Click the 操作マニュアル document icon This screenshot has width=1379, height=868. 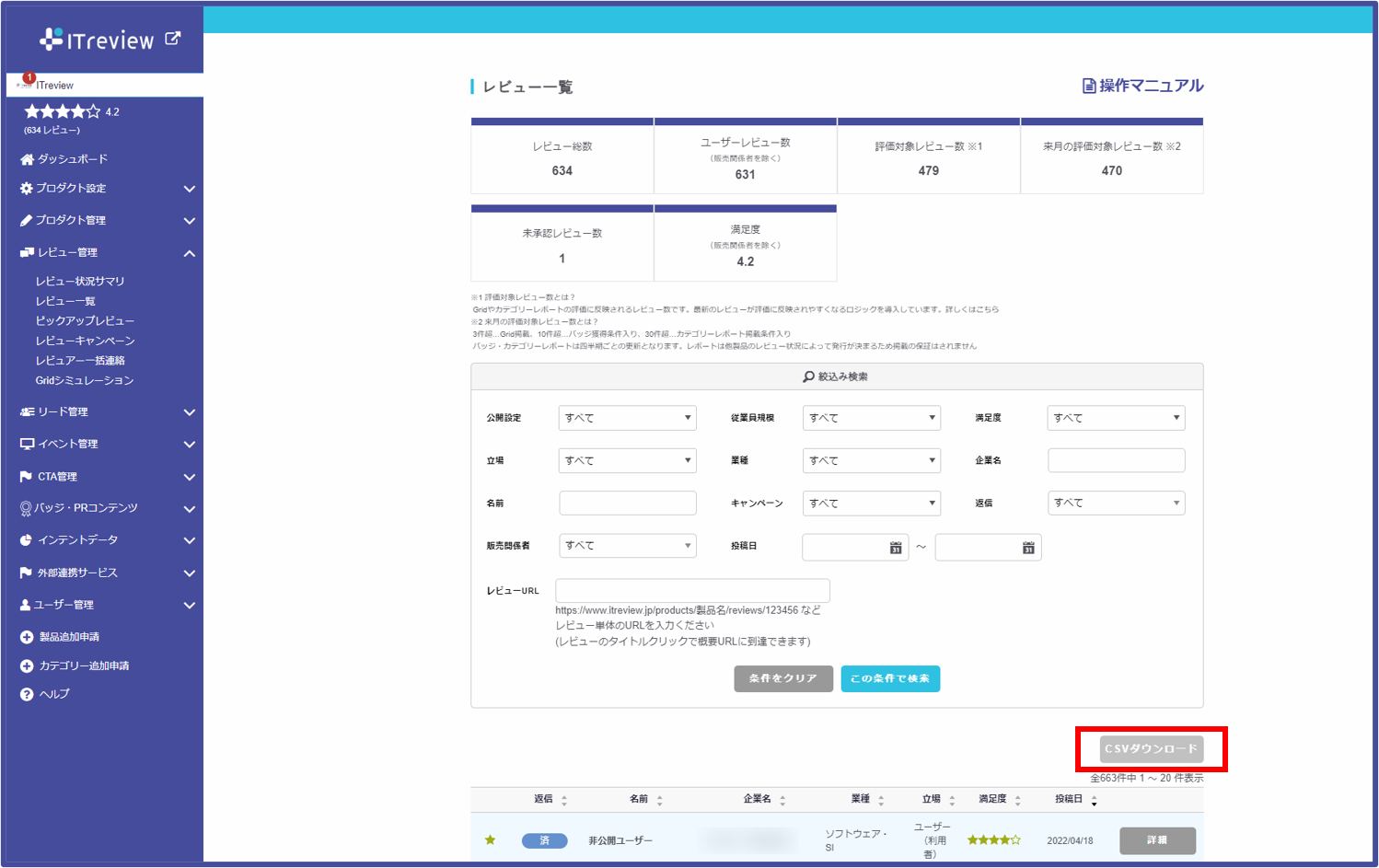click(1089, 86)
